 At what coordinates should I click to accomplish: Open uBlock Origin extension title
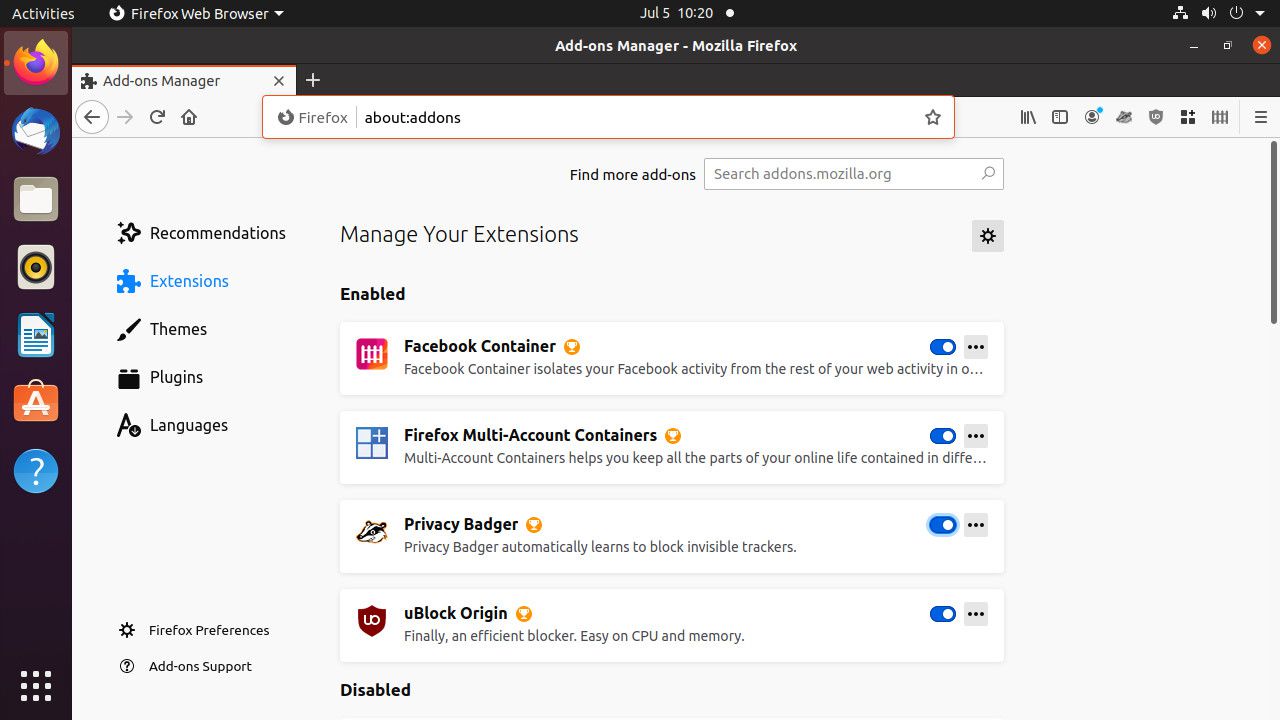point(456,613)
